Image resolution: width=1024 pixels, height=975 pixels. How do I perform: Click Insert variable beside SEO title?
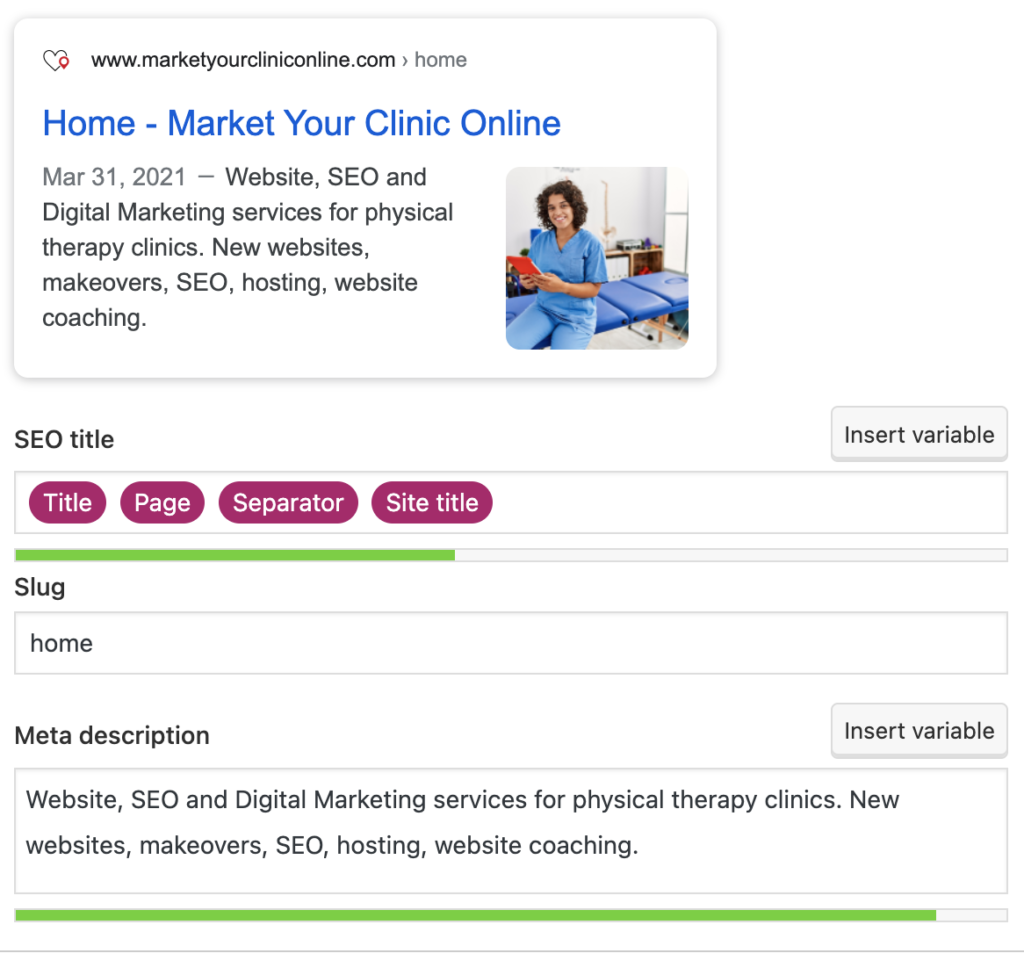click(x=919, y=434)
